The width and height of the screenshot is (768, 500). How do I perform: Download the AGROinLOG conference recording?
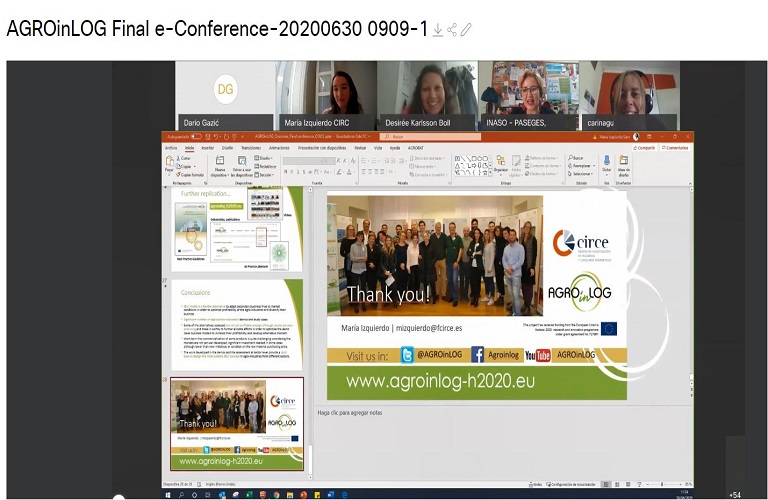[437, 29]
